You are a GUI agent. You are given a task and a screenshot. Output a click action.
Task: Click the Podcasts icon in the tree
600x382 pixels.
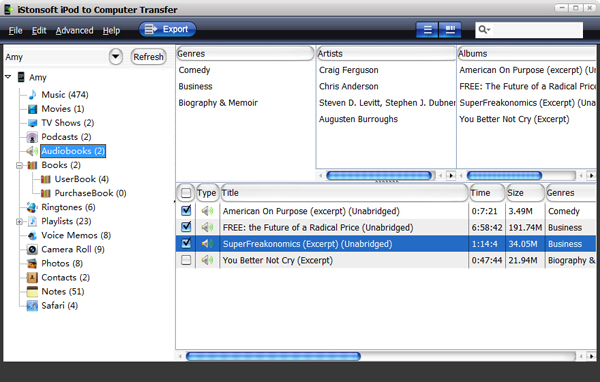point(32,137)
